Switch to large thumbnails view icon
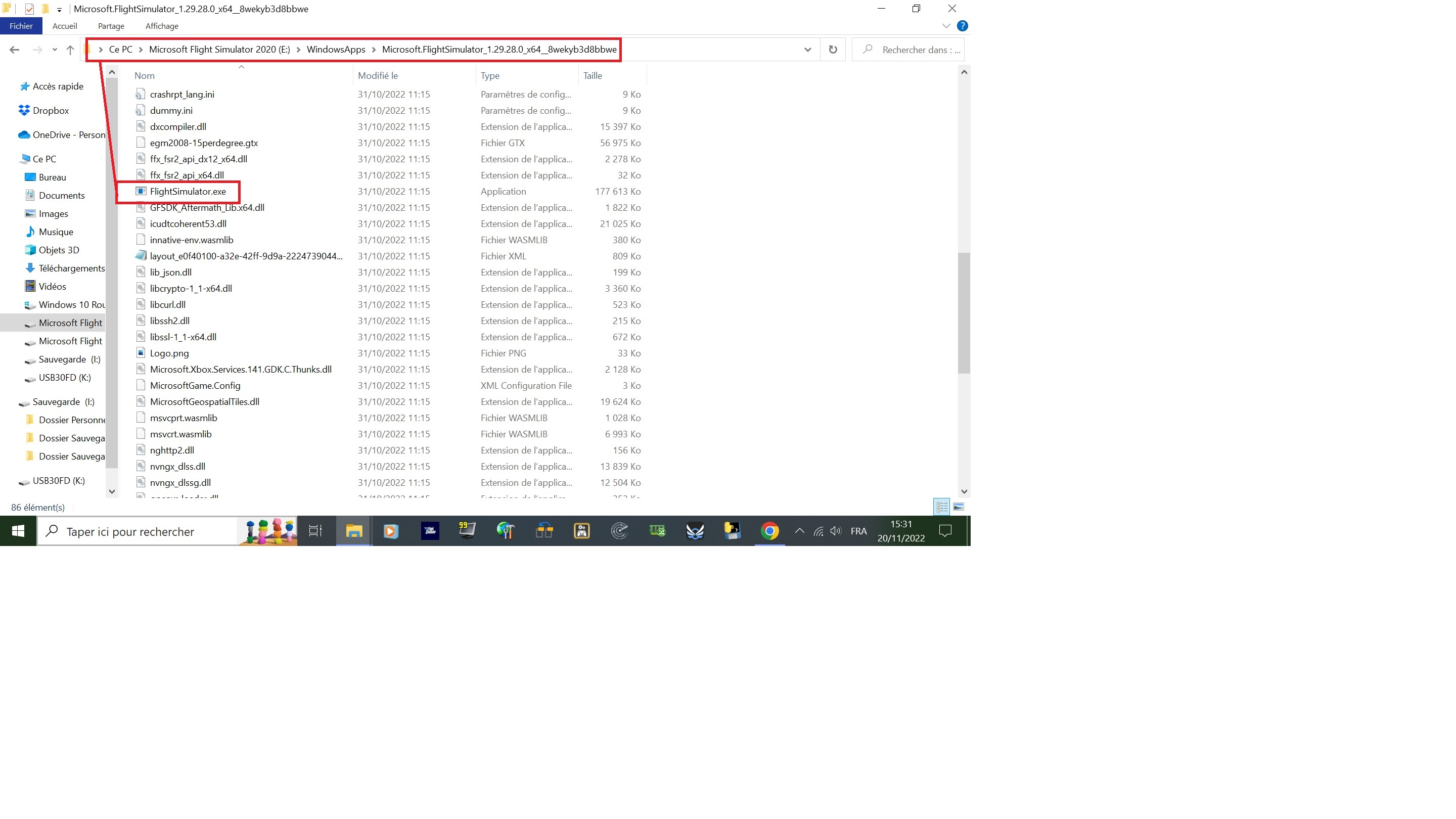This screenshot has width=1456, height=819. (959, 507)
